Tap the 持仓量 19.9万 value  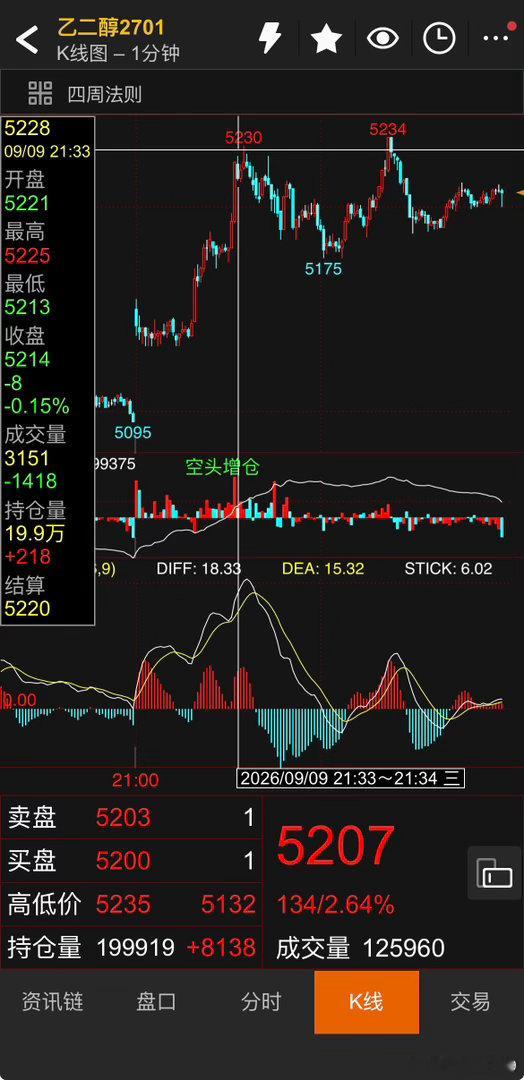coord(33,532)
